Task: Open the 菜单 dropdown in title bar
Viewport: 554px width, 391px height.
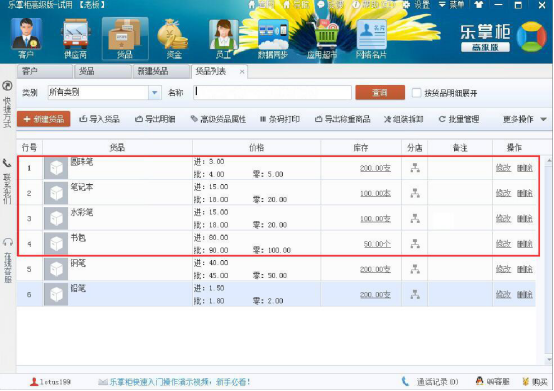Action: coord(451,5)
